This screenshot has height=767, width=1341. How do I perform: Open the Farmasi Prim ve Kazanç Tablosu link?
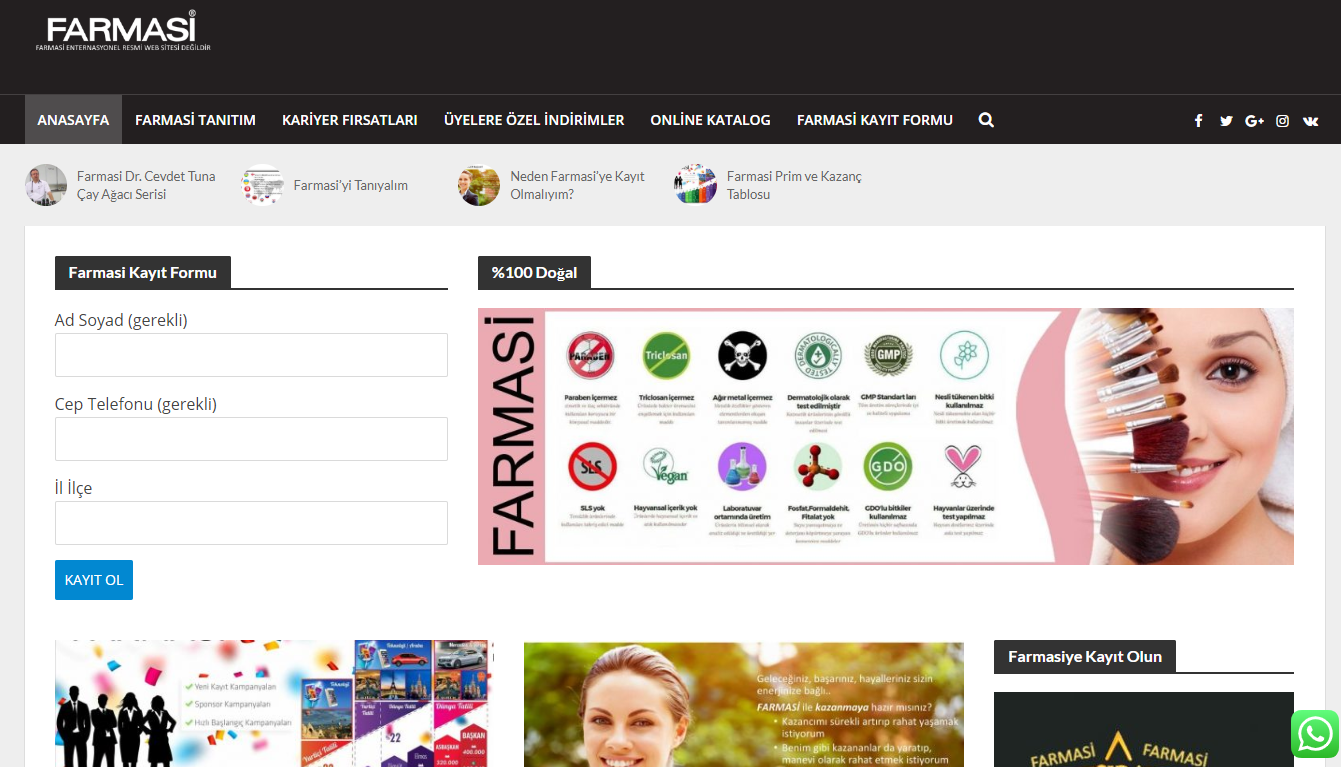click(794, 185)
